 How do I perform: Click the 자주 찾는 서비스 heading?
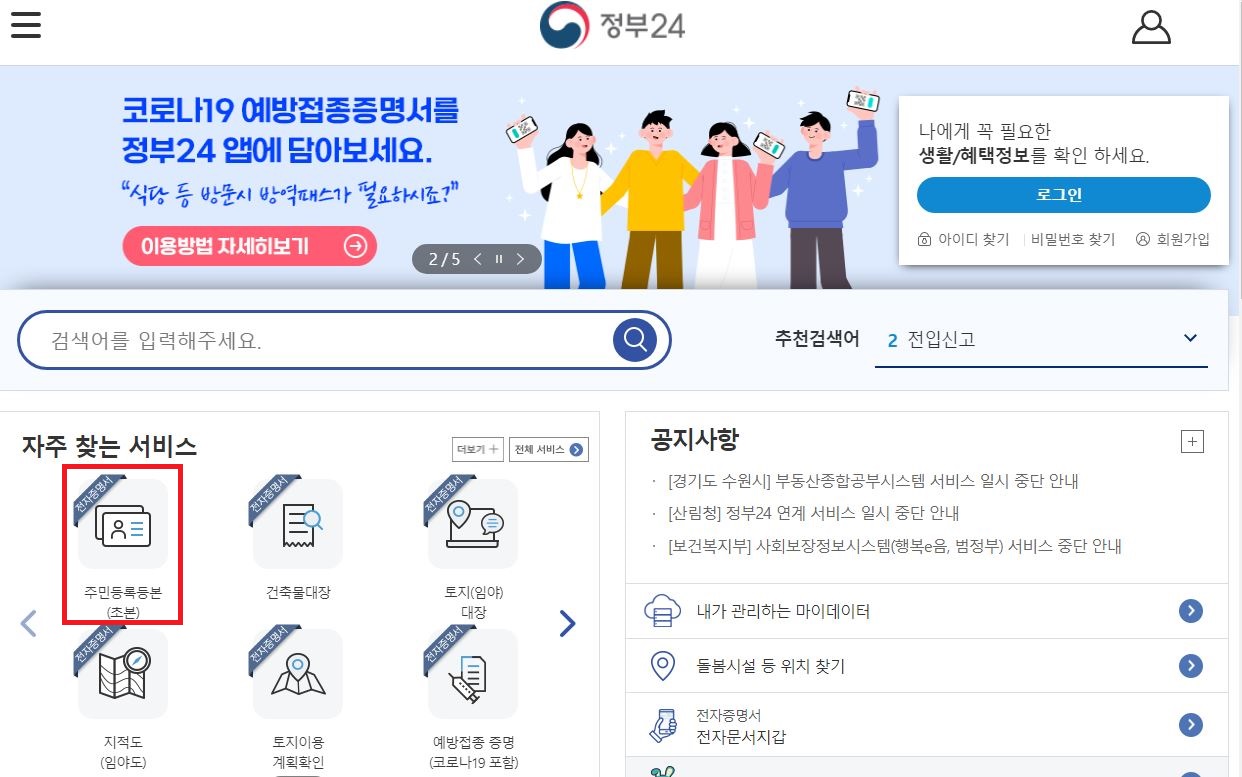109,446
